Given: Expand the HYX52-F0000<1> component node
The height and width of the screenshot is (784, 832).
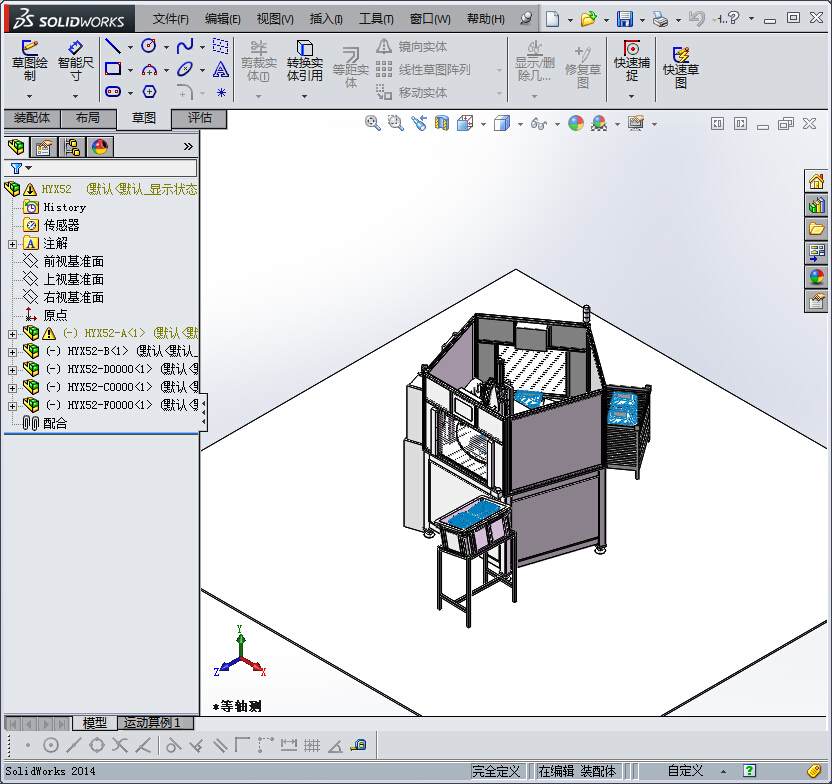Looking at the screenshot, I should (x=12, y=406).
